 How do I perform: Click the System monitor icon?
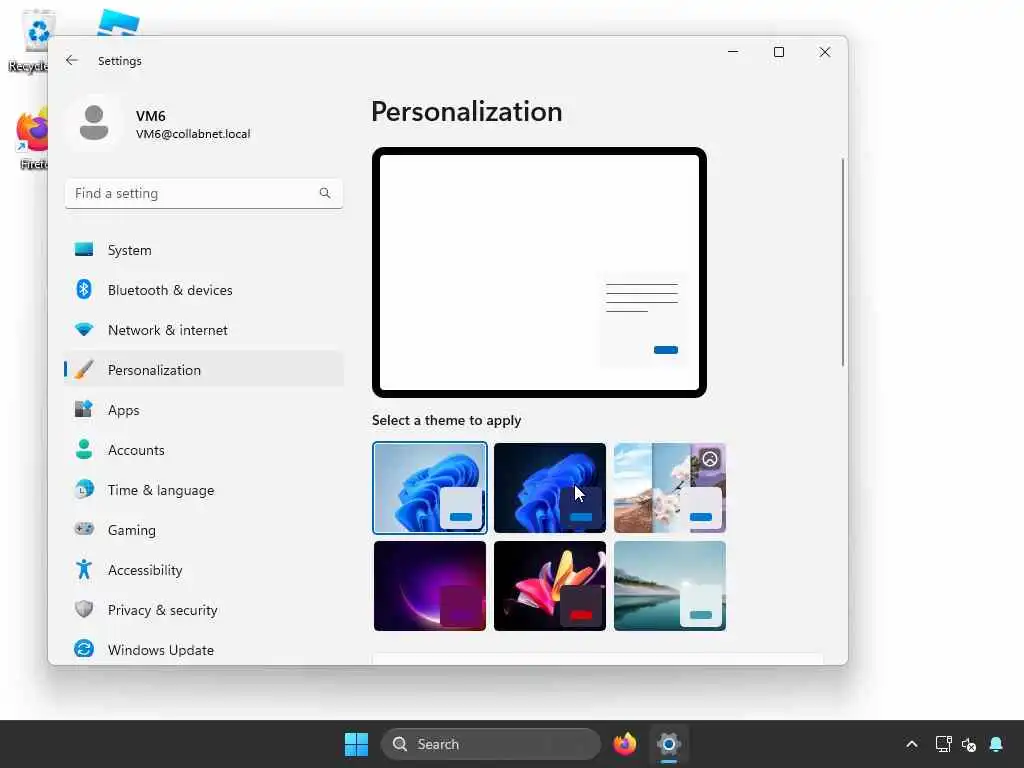click(x=84, y=249)
